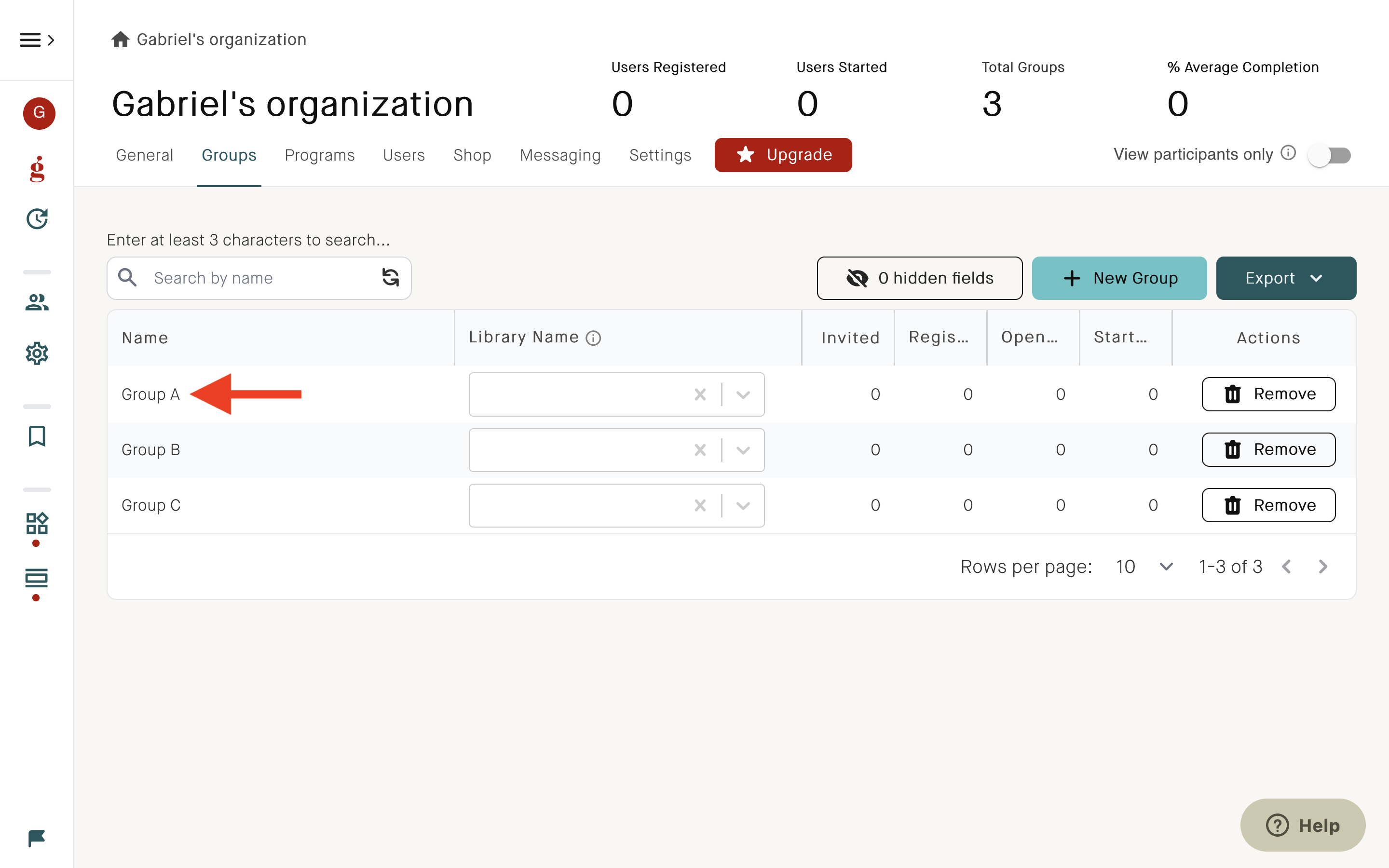
Task: Clear Group A library selection
Action: 700,394
